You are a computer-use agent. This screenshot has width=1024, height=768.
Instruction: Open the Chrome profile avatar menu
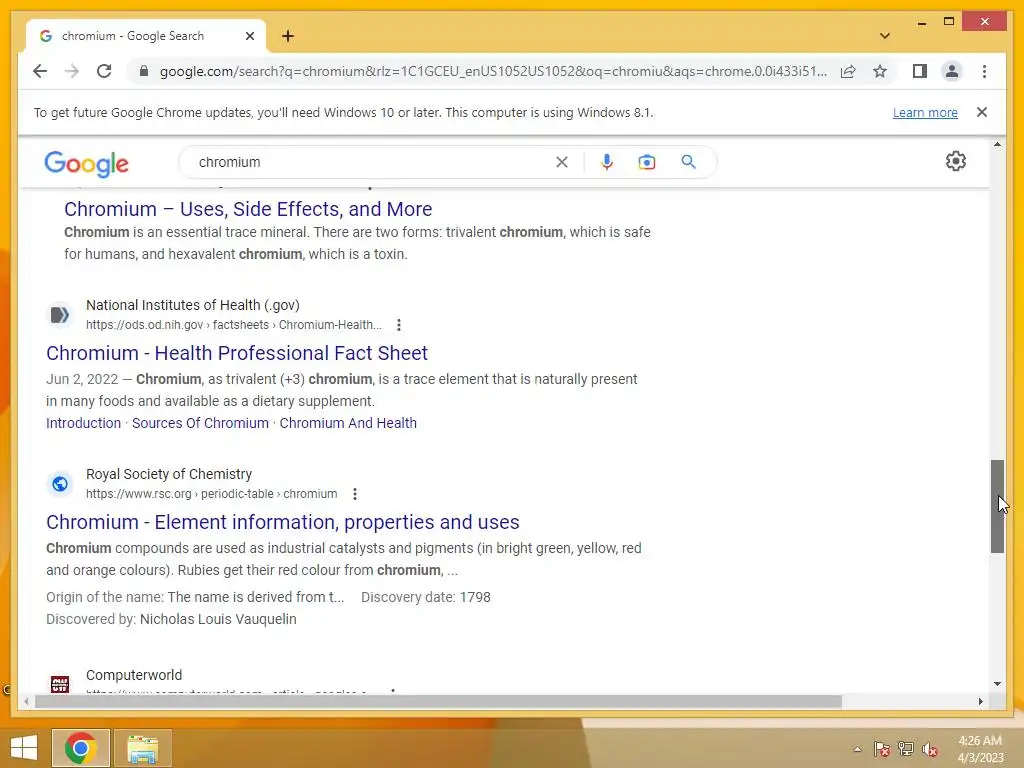[952, 71]
